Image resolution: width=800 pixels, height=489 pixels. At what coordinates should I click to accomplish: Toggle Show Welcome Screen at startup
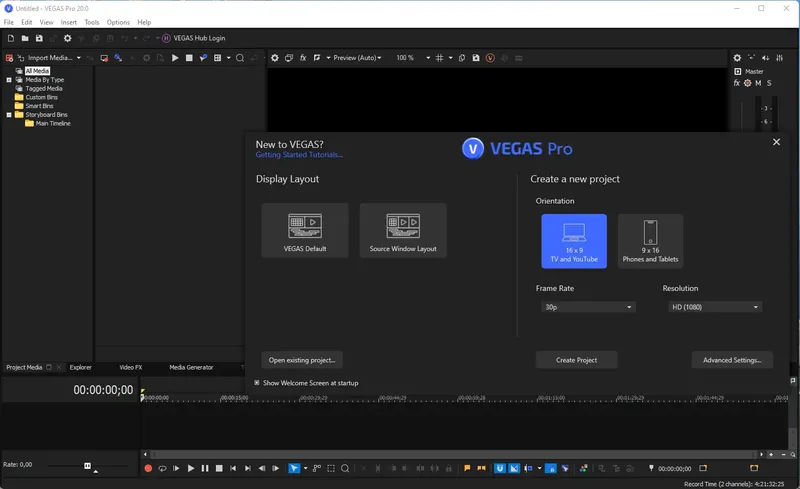coord(257,383)
